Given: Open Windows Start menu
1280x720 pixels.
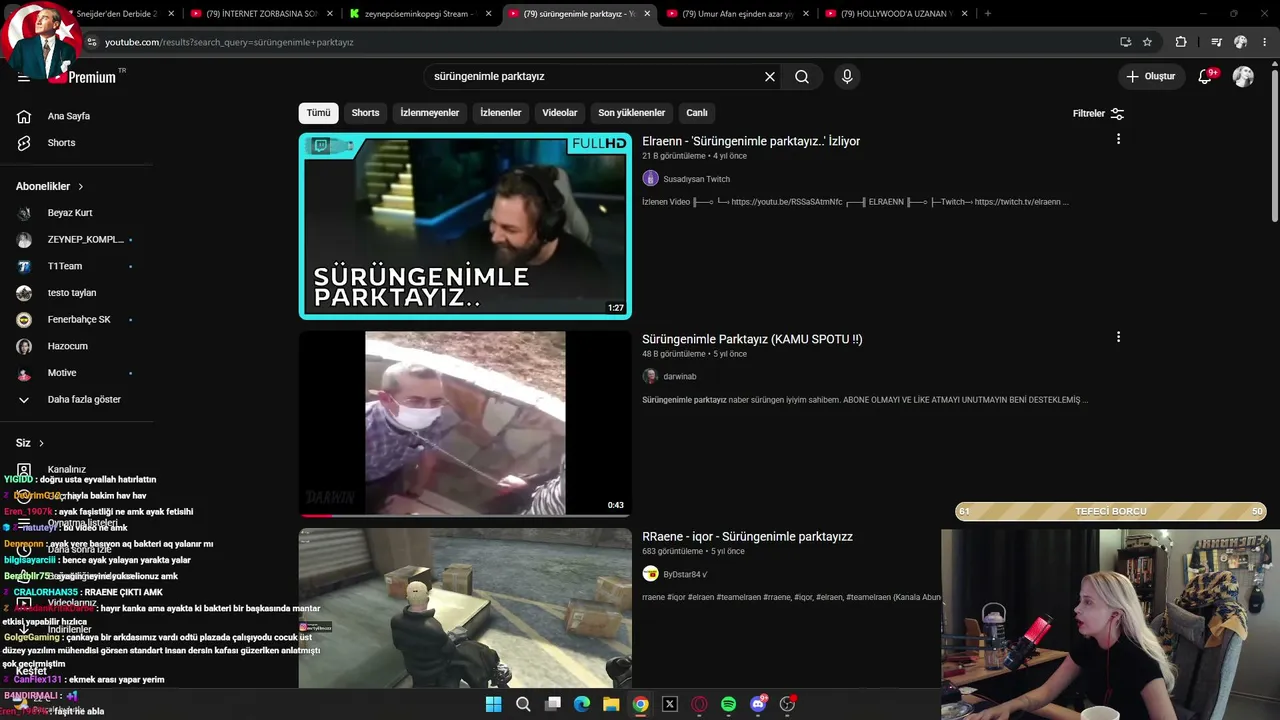Looking at the screenshot, I should tap(493, 704).
